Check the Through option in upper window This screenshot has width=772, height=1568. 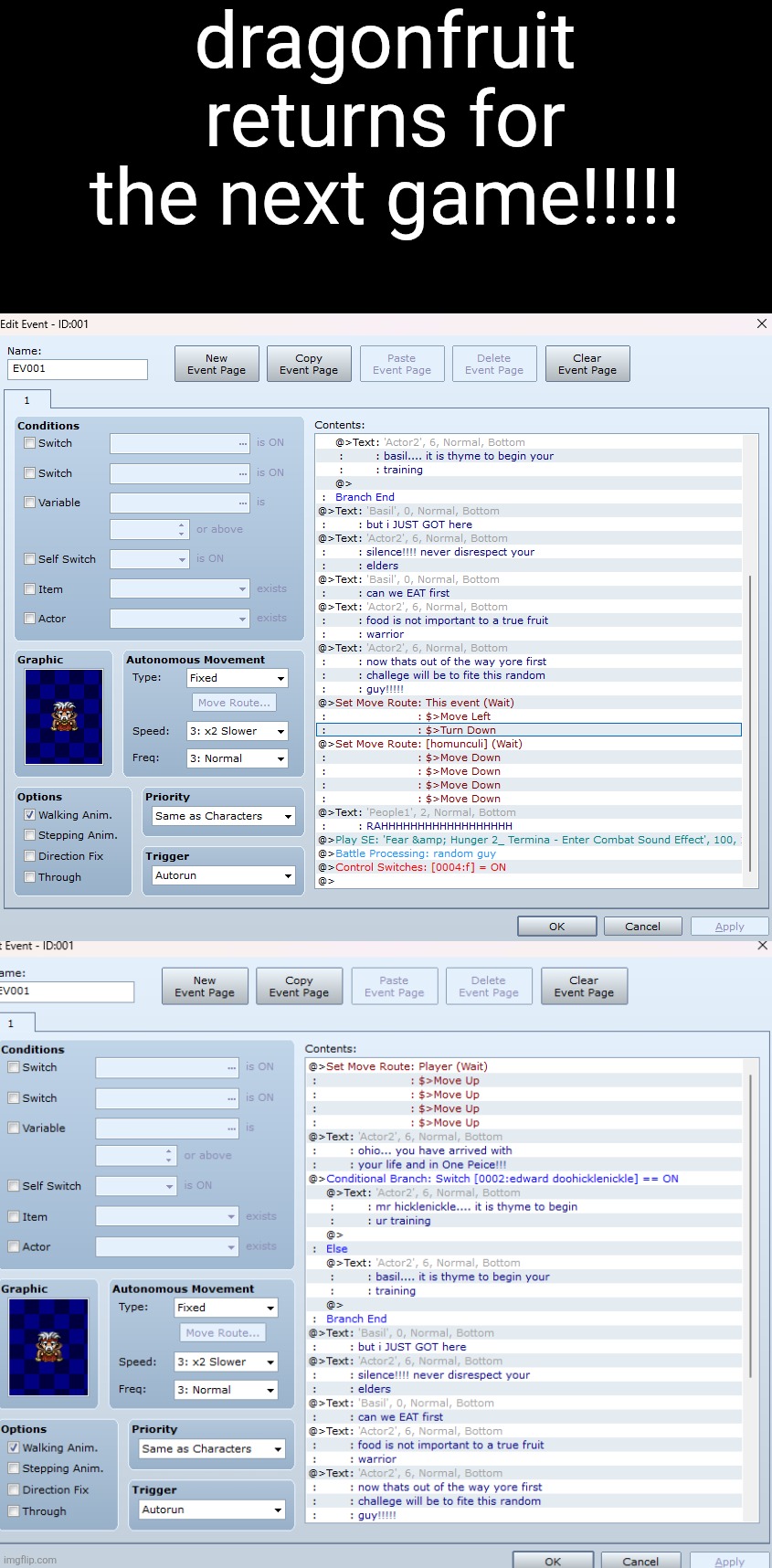pos(30,877)
